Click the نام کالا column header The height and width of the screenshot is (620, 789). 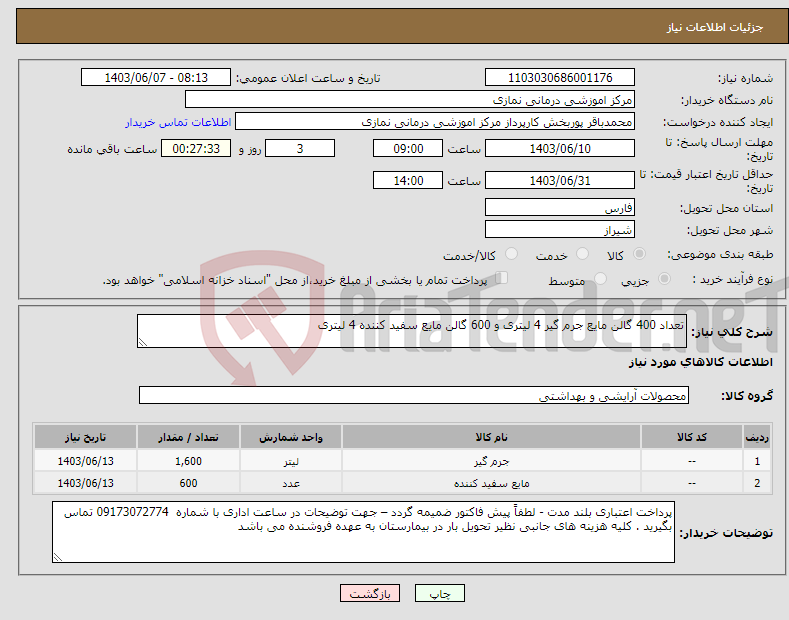[491, 437]
